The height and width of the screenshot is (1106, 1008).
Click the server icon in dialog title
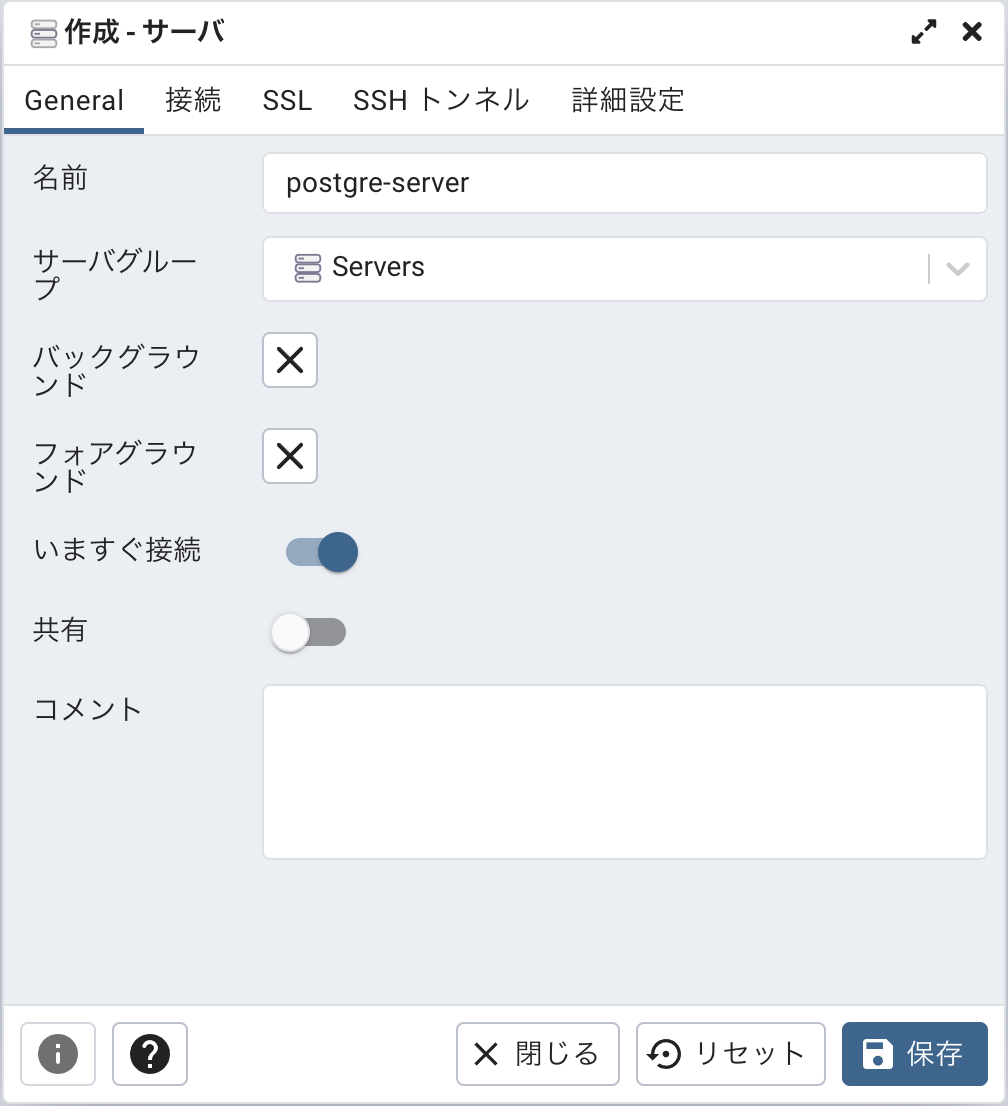pos(44,33)
